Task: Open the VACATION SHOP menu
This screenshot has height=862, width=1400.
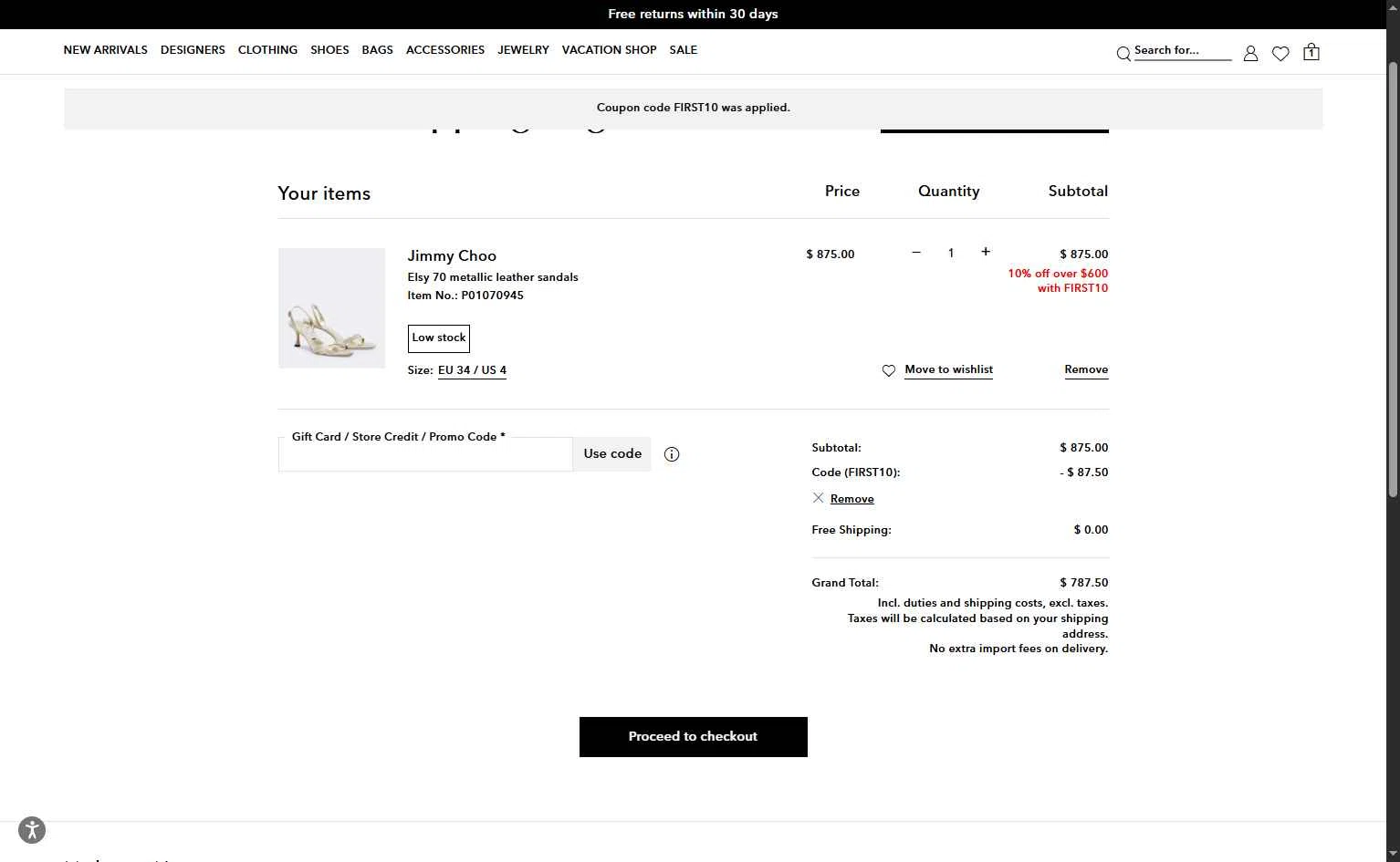Action: [x=609, y=50]
